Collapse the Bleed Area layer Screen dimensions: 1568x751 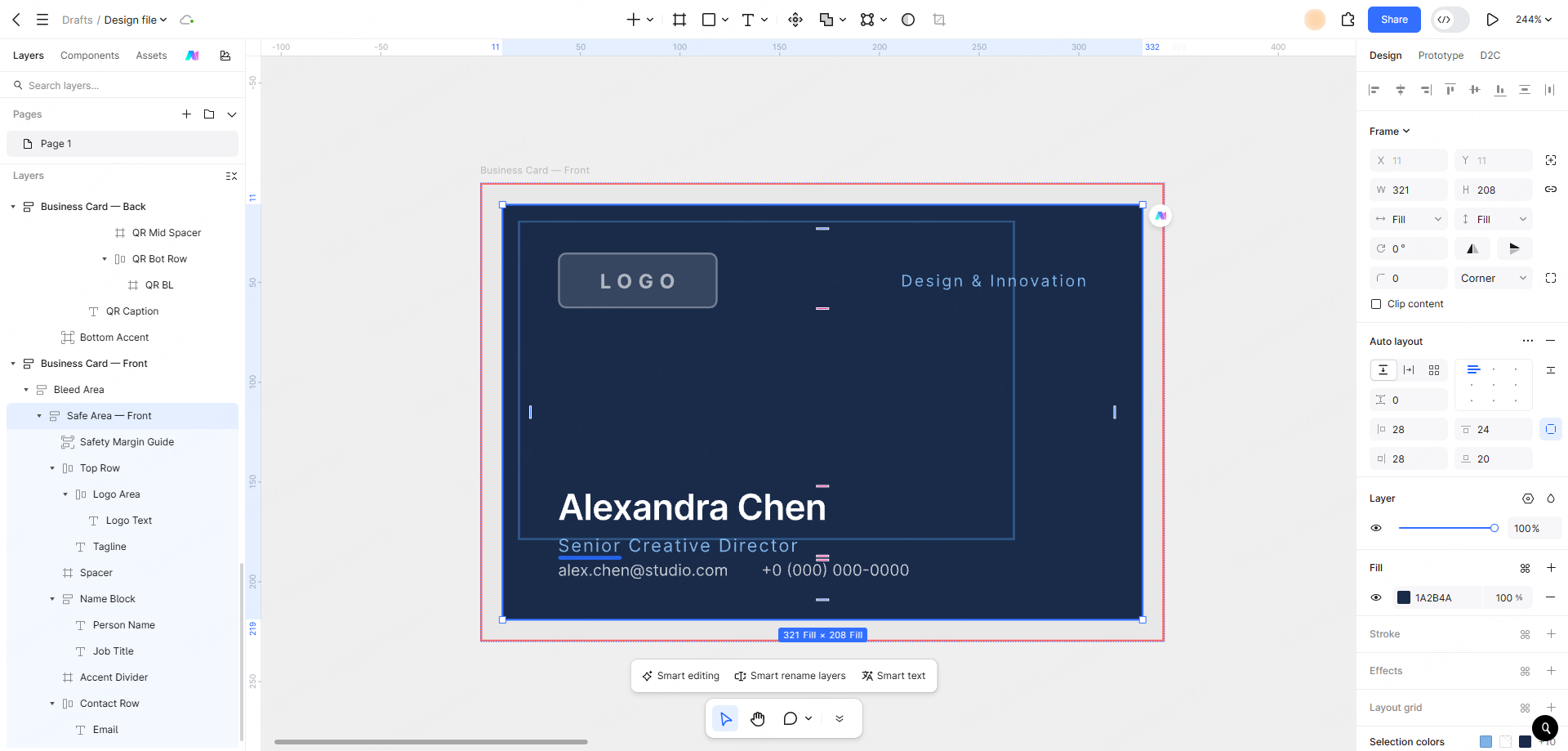click(x=26, y=390)
